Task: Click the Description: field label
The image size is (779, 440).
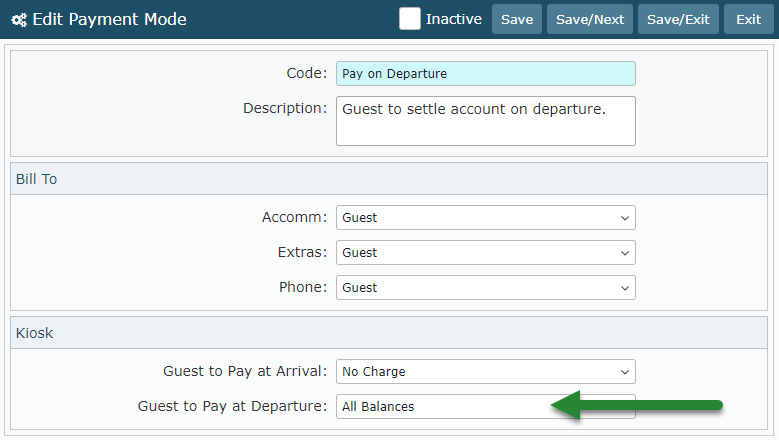Action: point(285,107)
